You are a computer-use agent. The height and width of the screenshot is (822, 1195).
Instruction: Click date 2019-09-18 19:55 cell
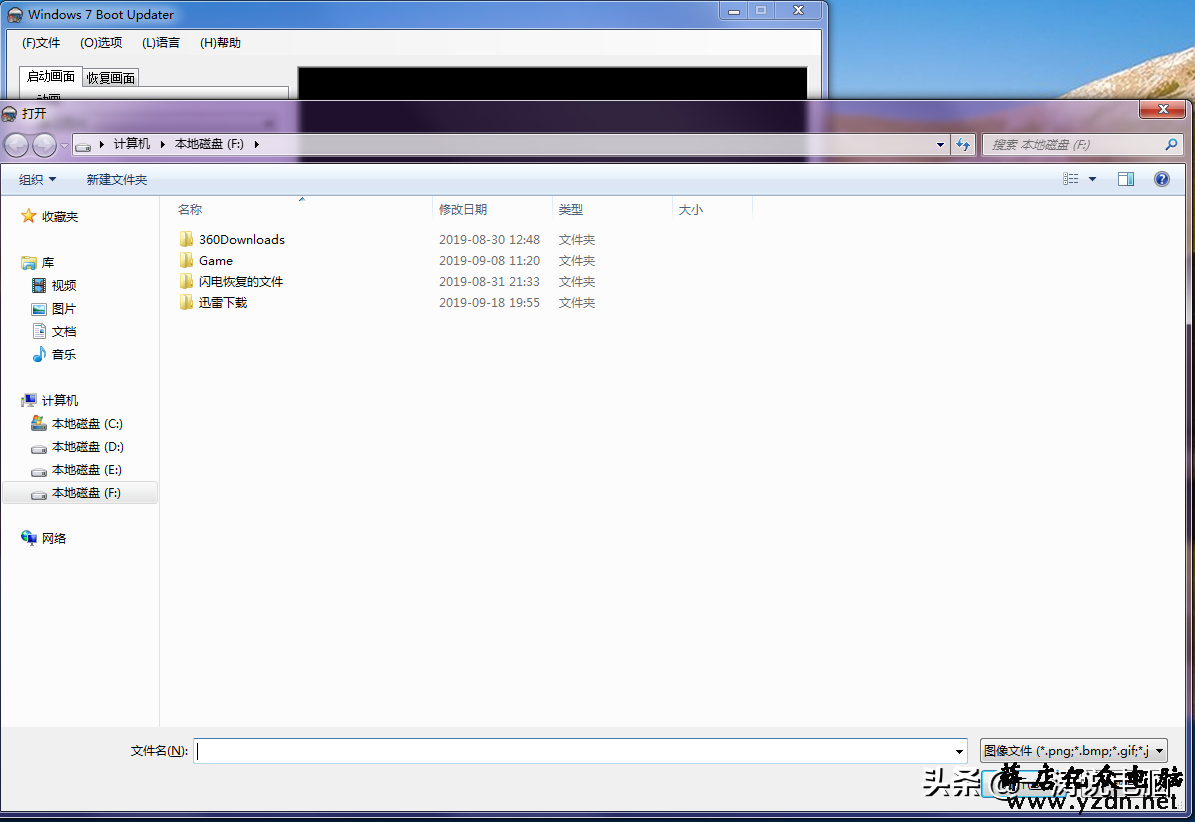point(489,302)
